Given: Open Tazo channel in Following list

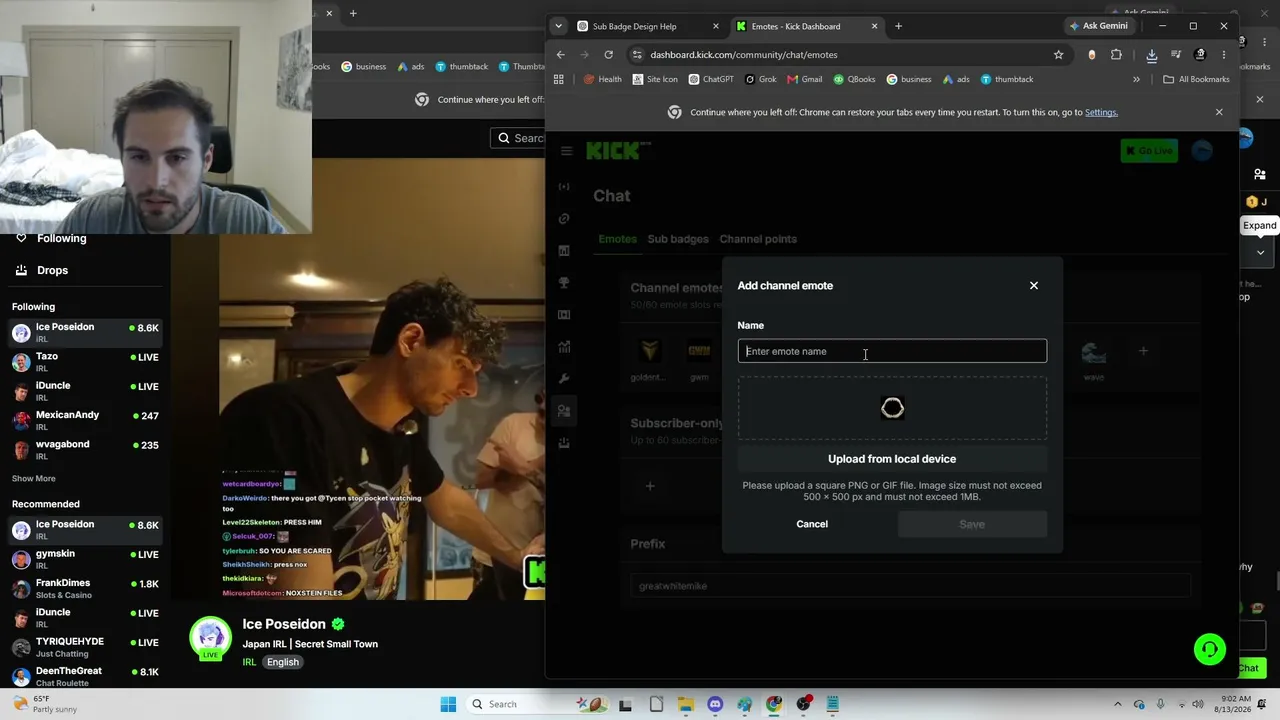Looking at the screenshot, I should [x=86, y=362].
